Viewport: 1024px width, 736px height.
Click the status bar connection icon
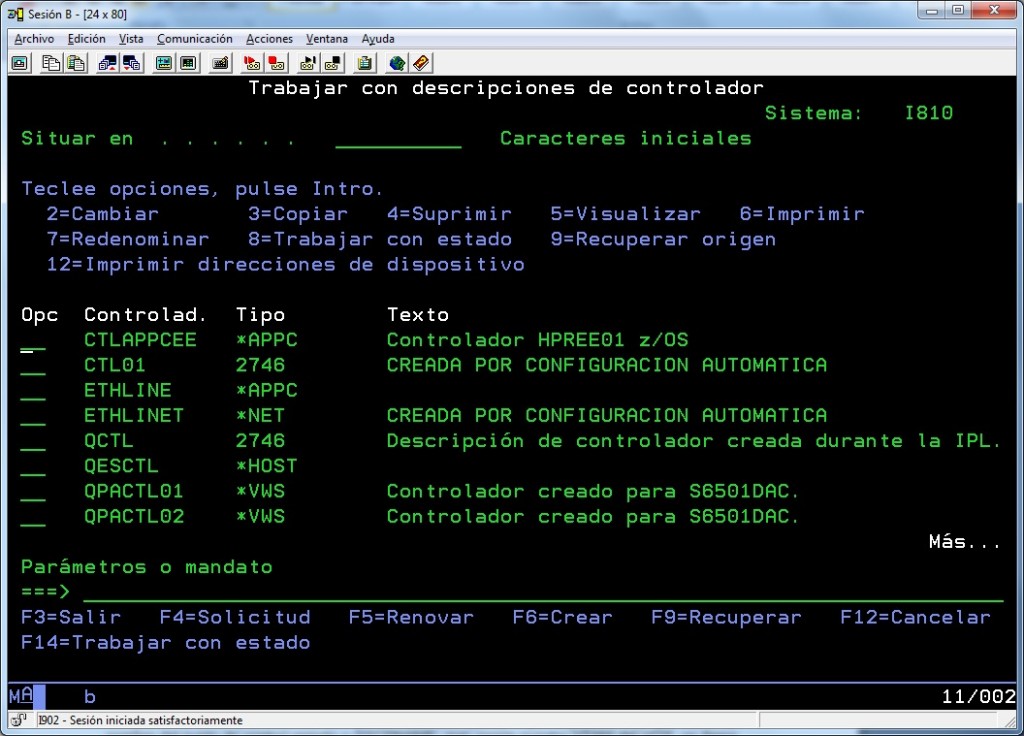(19, 720)
